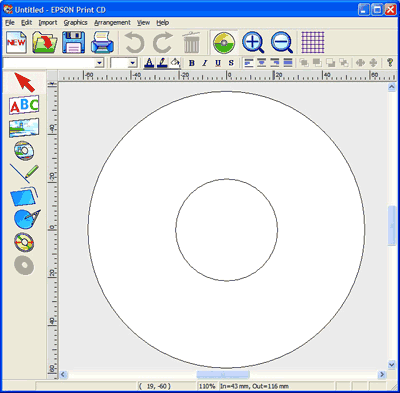Click the Delete trash can icon
Viewport: 400px width, 393px height.
[x=191, y=42]
